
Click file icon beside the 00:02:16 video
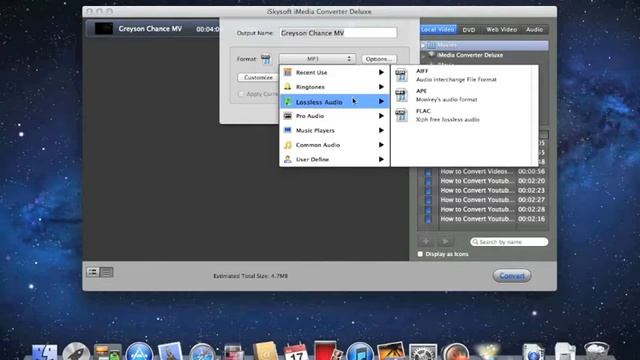[428, 219]
